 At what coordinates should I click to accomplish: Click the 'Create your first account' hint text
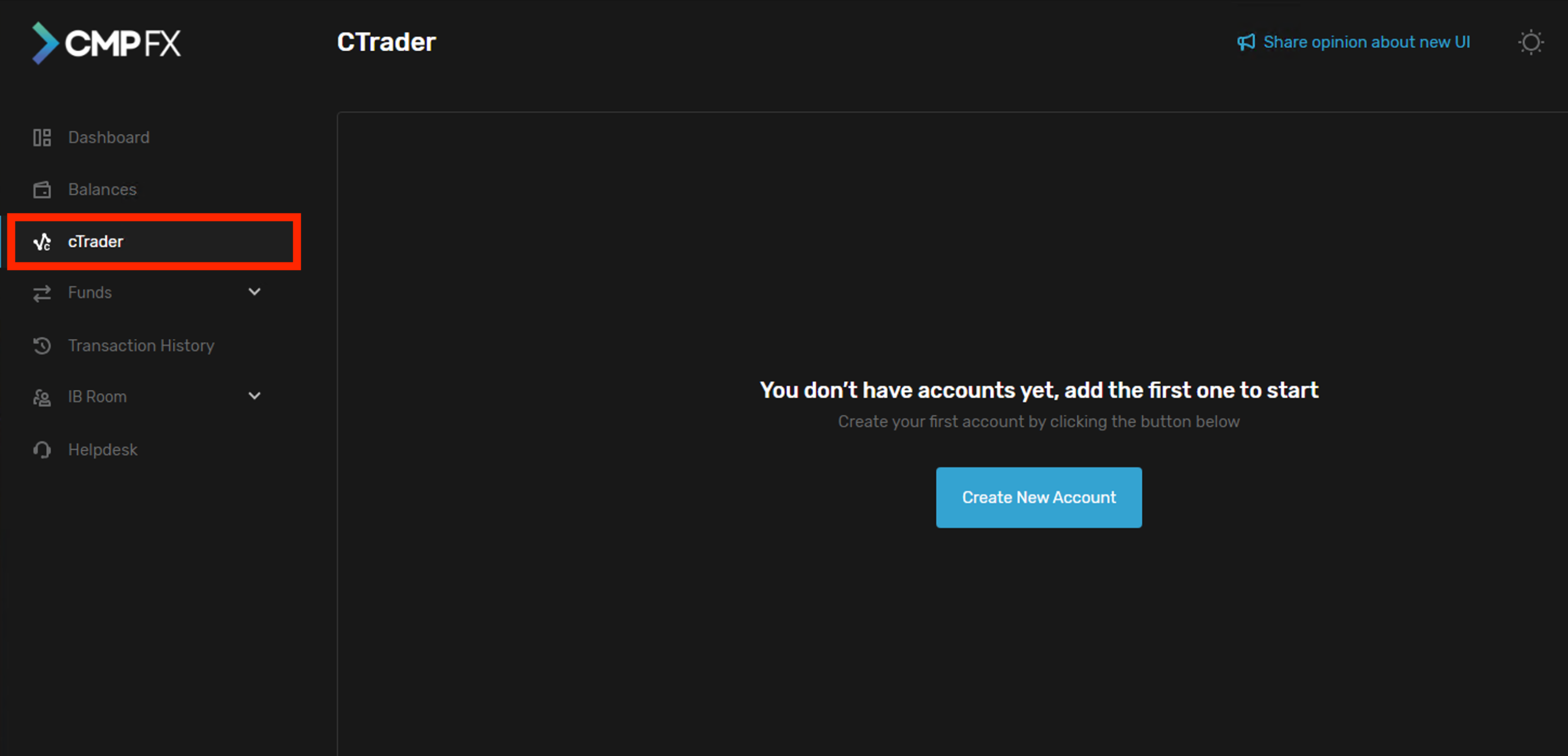click(x=1038, y=422)
